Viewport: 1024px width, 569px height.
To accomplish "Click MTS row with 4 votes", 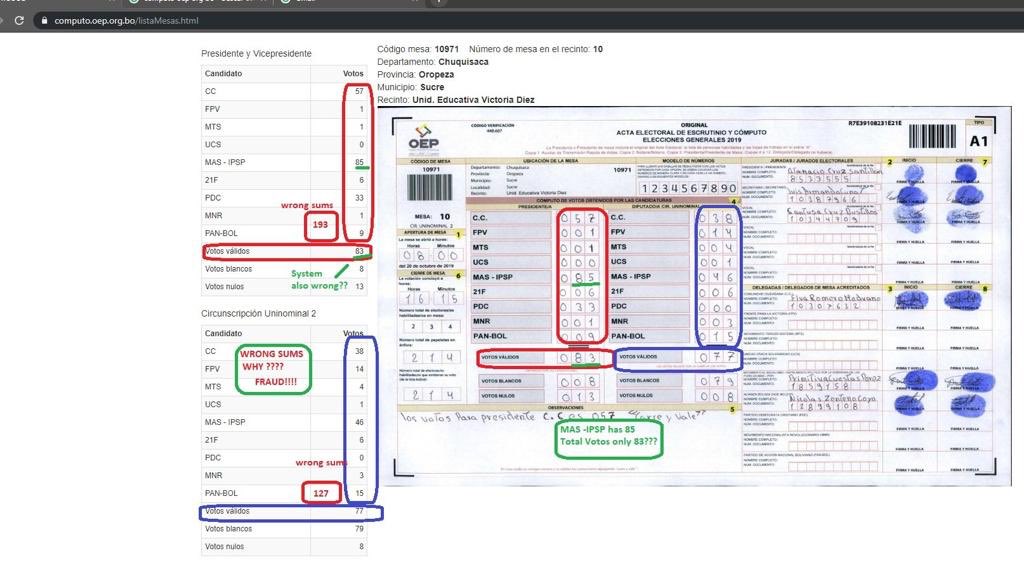I will (284, 387).
